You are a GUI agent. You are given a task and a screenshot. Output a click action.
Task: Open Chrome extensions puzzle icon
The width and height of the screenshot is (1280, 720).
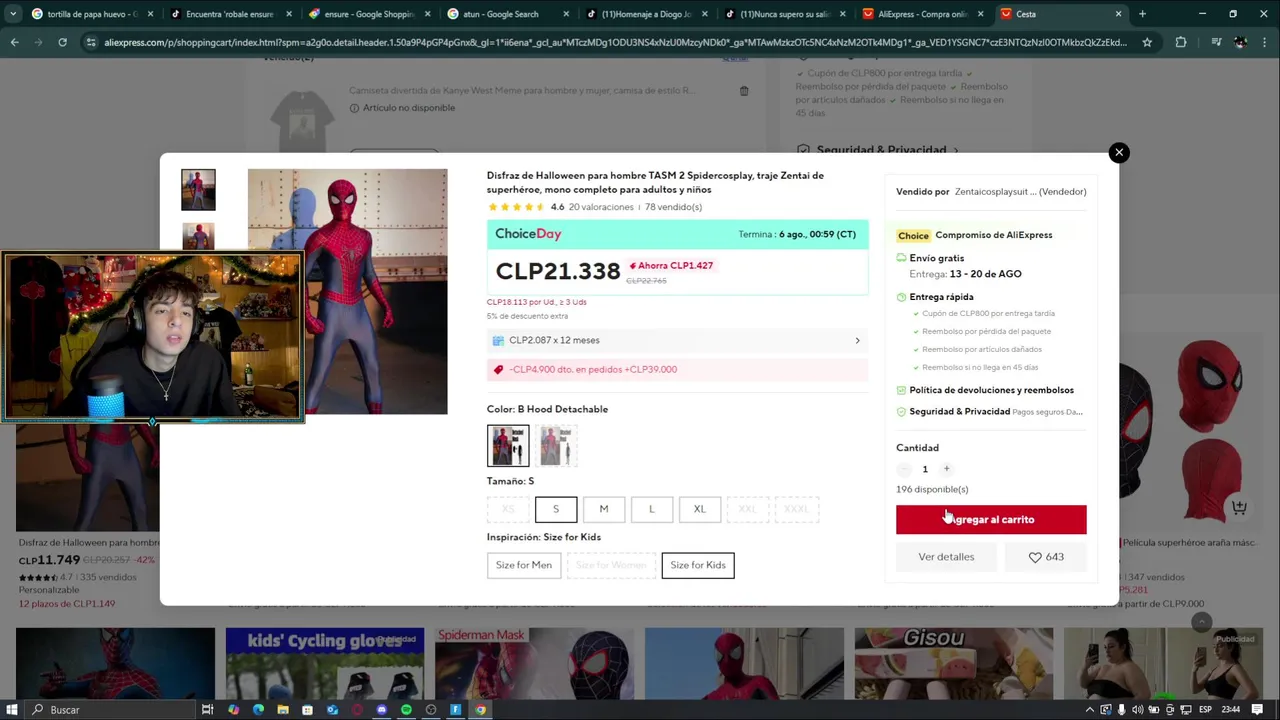coord(1181,42)
